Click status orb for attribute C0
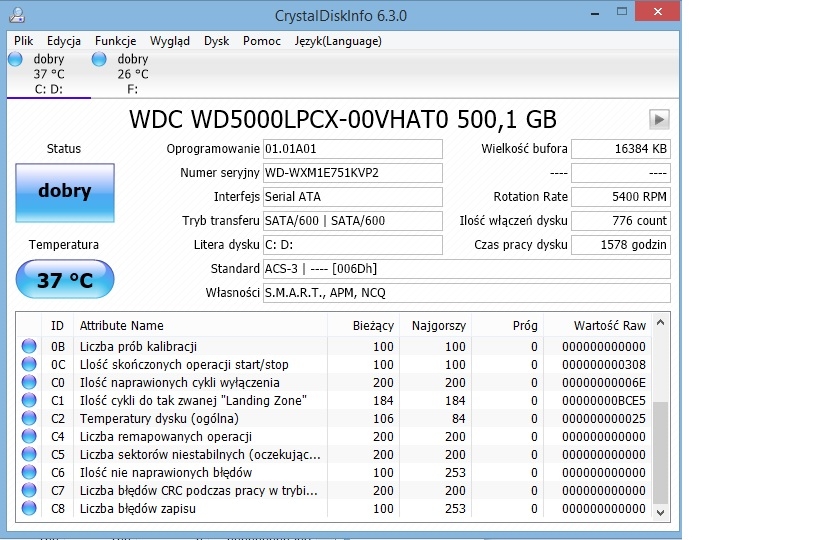This screenshot has height=540, width=819. [29, 382]
